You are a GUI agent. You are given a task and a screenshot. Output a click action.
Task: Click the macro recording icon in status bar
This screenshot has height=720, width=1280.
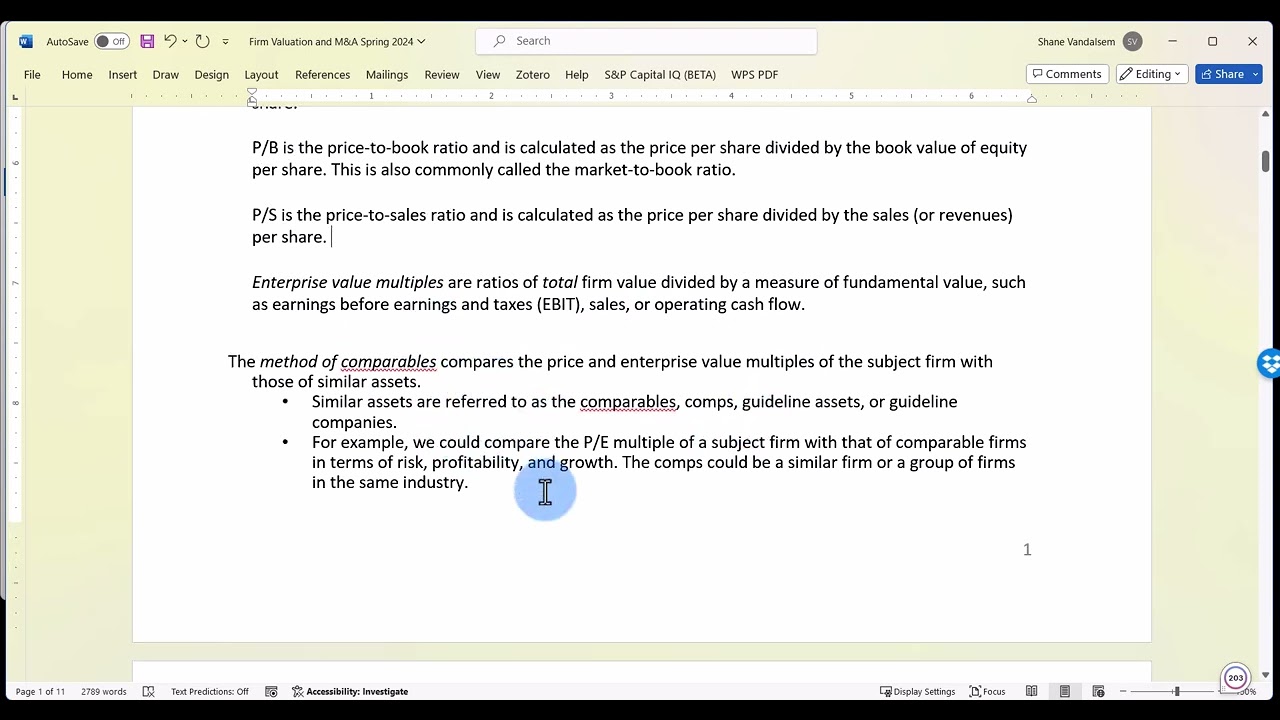[271, 692]
